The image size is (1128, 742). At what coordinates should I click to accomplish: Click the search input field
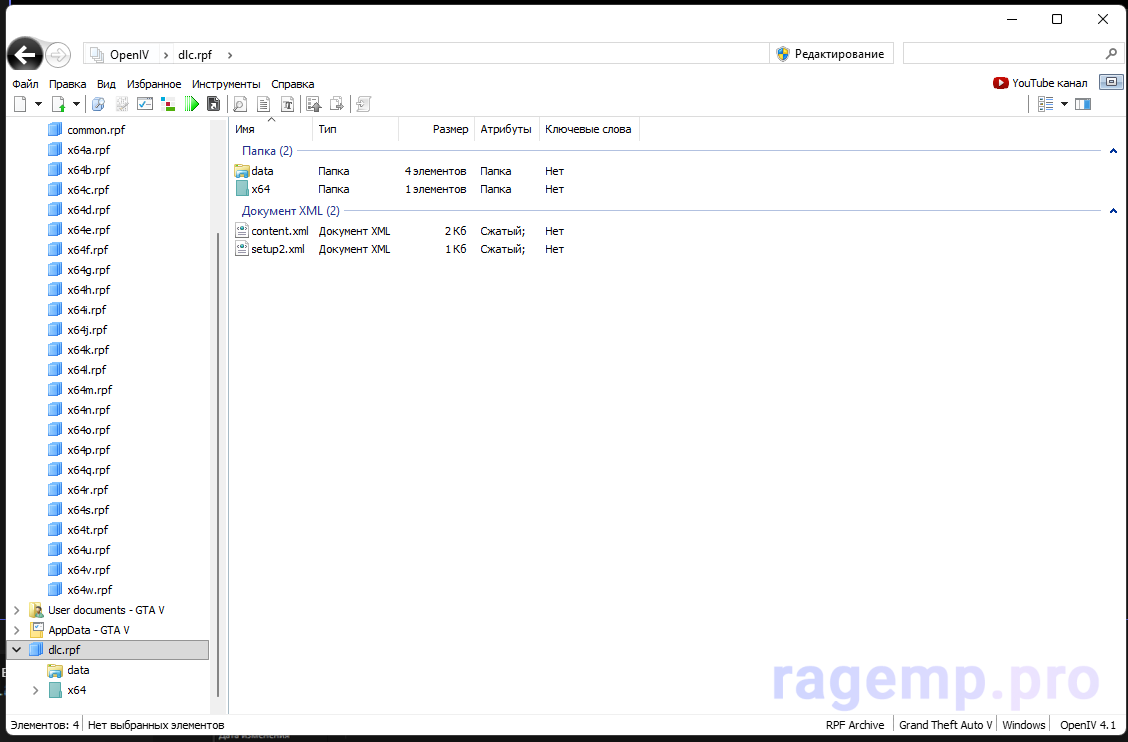1003,54
